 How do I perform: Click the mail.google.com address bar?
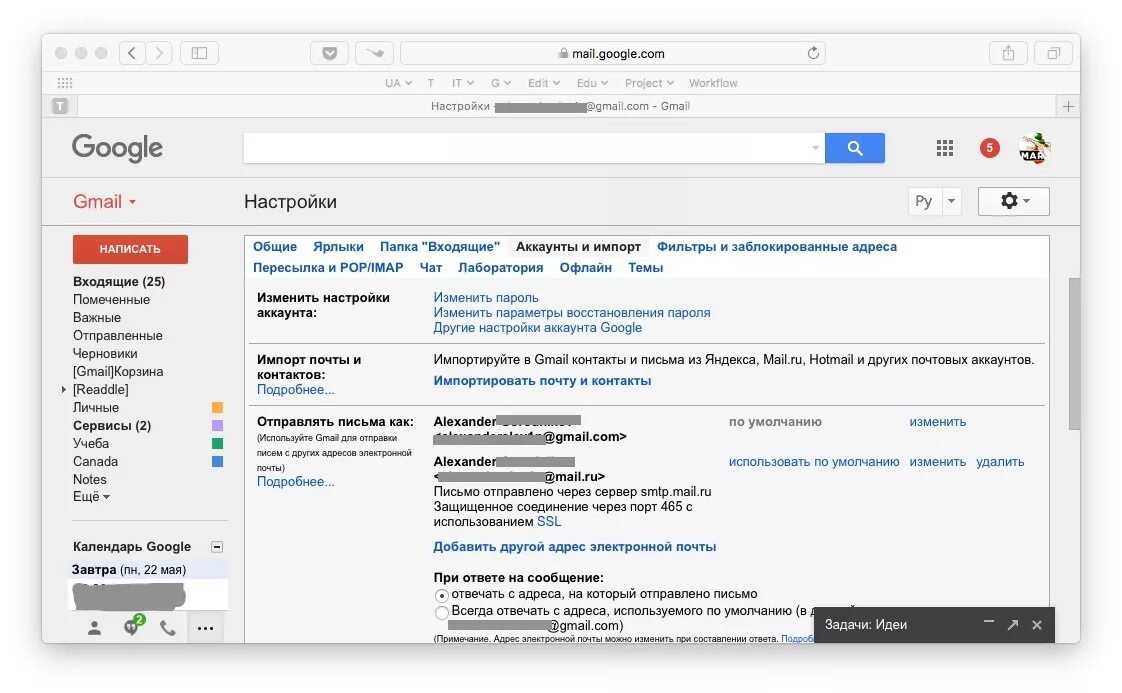coord(613,53)
